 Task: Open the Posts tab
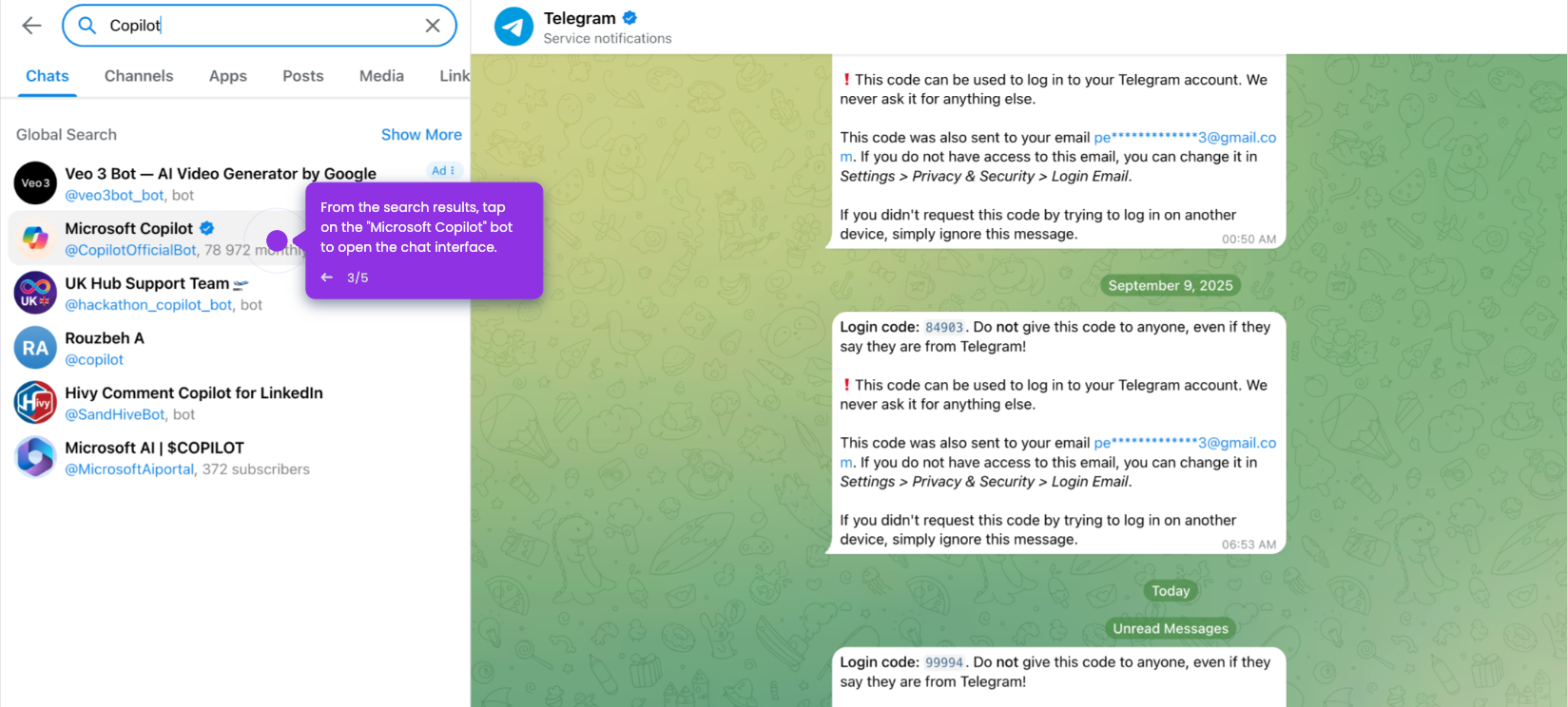(x=303, y=76)
